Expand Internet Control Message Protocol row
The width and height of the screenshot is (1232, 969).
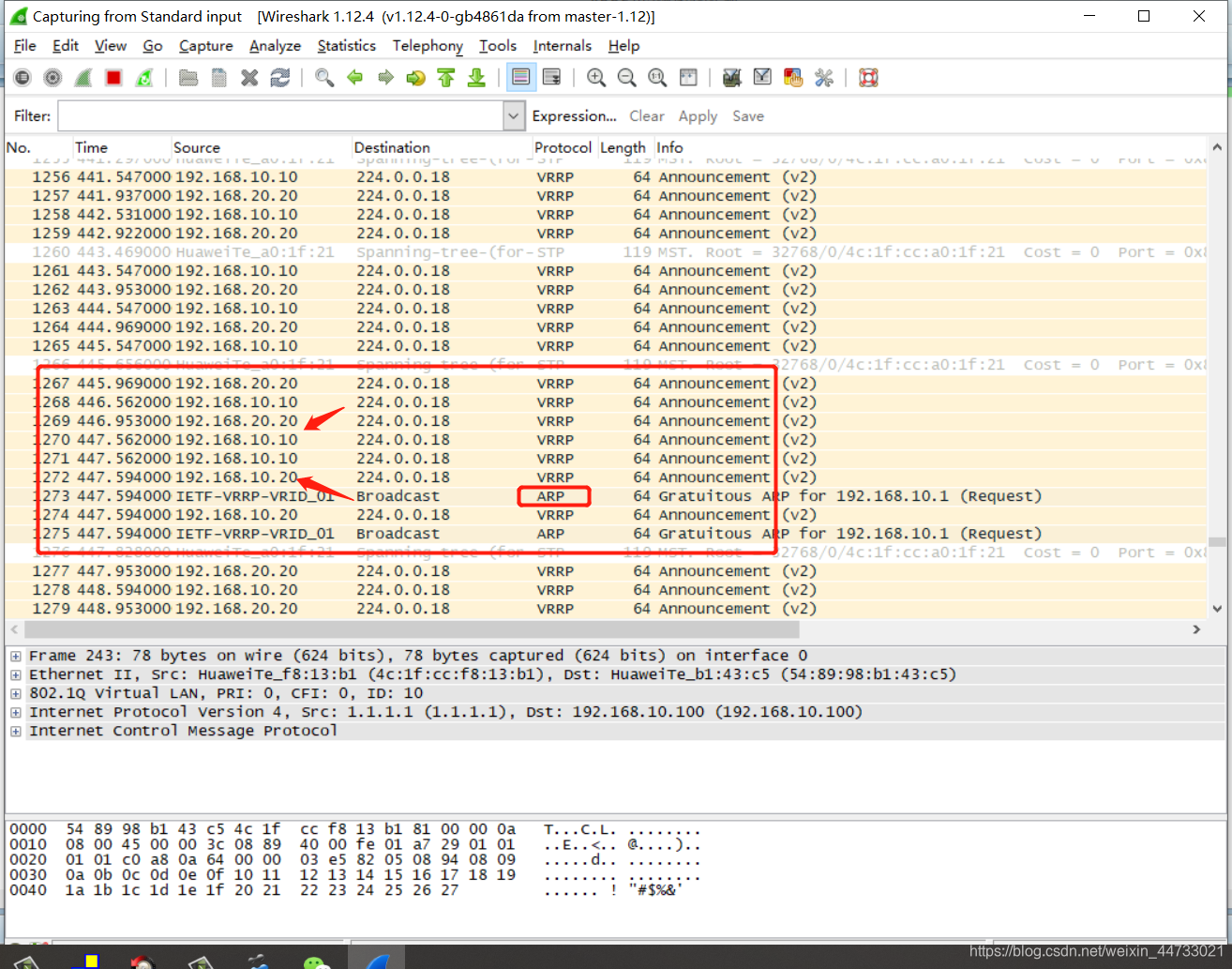(16, 731)
